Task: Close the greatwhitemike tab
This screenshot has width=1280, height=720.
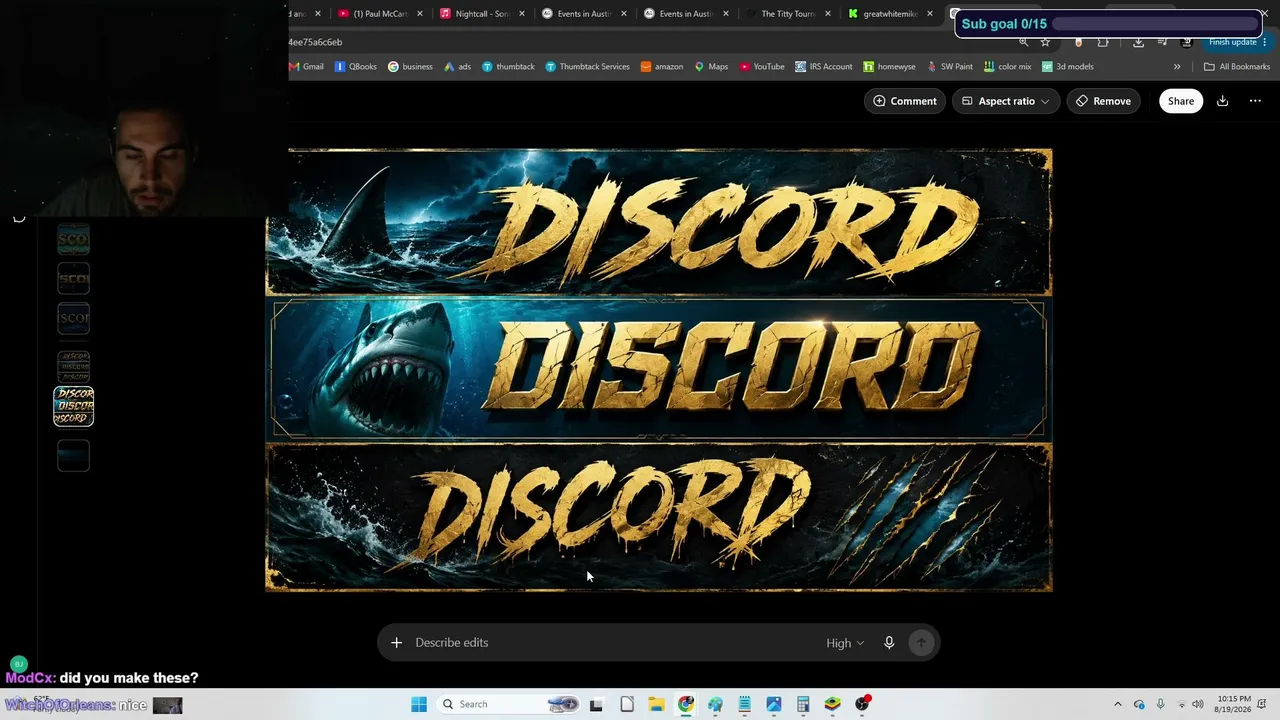Action: coord(930,14)
